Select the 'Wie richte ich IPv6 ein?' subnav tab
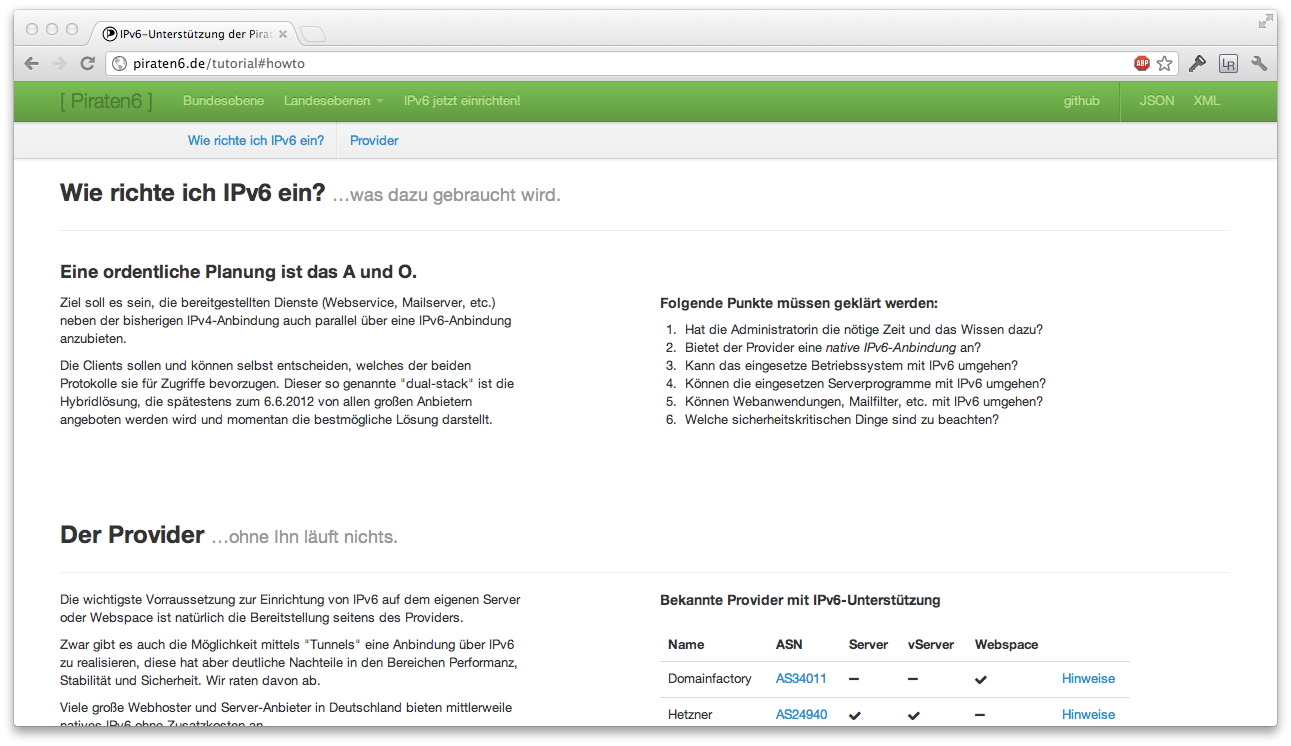The width and height of the screenshot is (1291, 746). [256, 141]
